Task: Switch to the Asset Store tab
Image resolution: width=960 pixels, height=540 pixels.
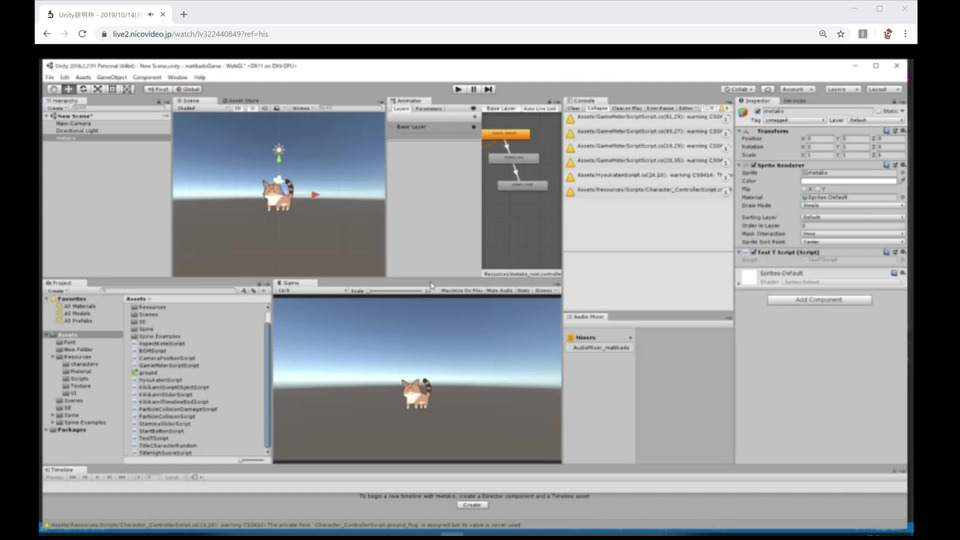Action: click(241, 100)
